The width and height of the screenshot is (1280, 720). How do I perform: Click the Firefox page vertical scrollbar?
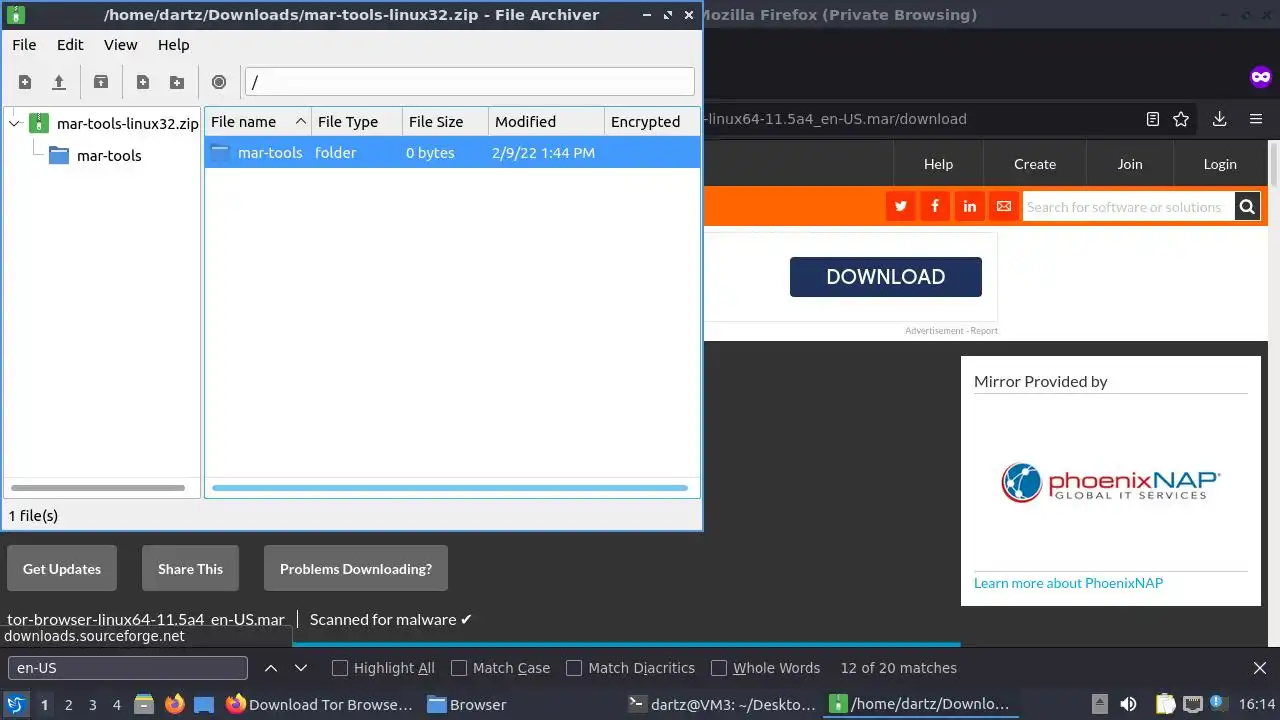(1275, 165)
